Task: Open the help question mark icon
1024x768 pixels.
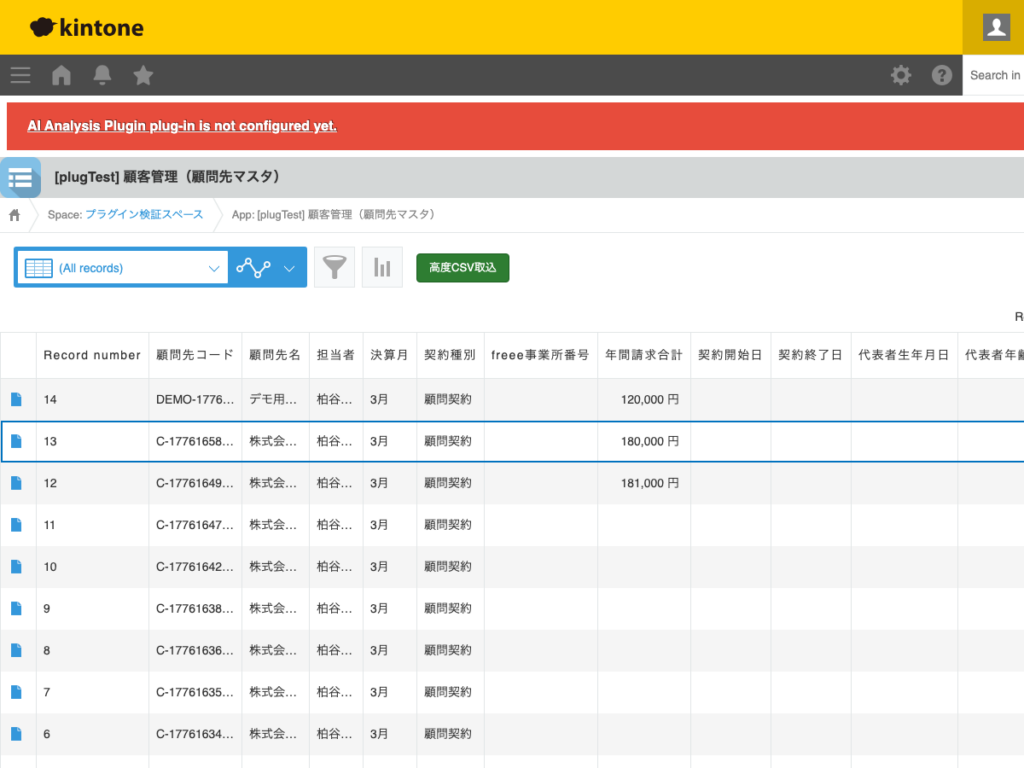Action: click(x=941, y=75)
